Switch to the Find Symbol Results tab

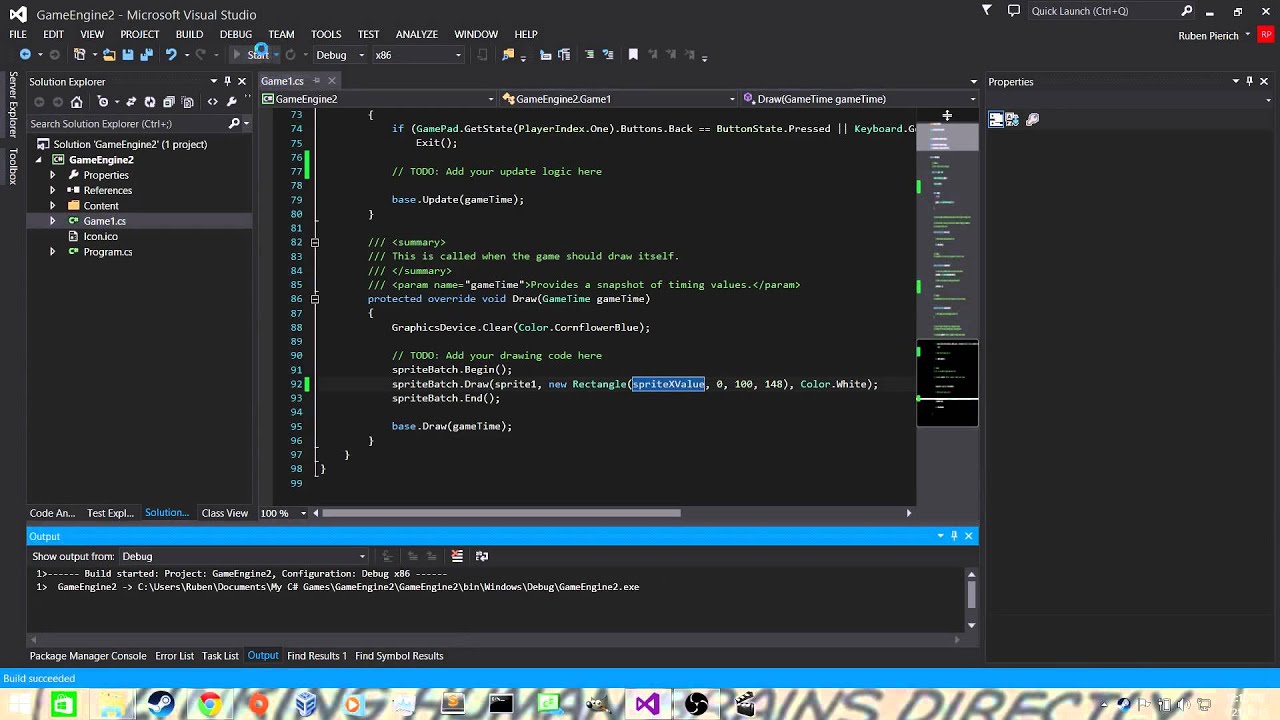click(x=399, y=656)
